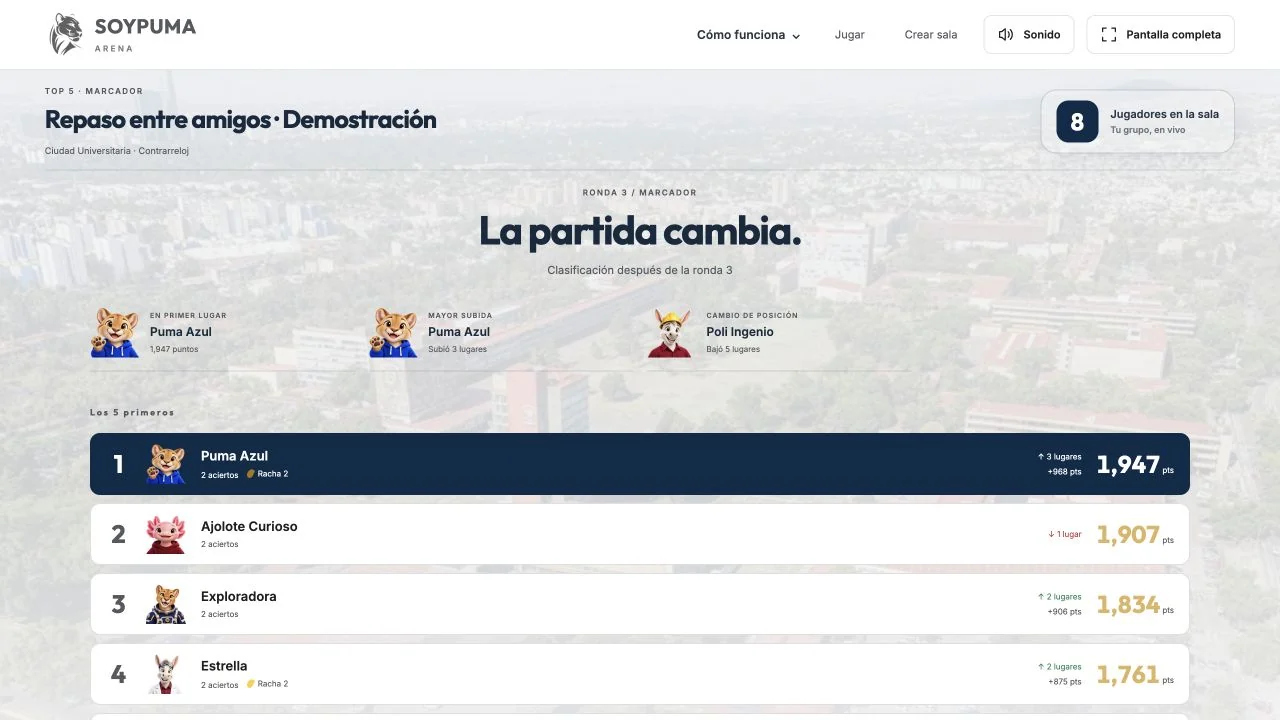The height and width of the screenshot is (720, 1280).
Task: Click the Racha 2 streak icon for Estrella
Action: (251, 684)
